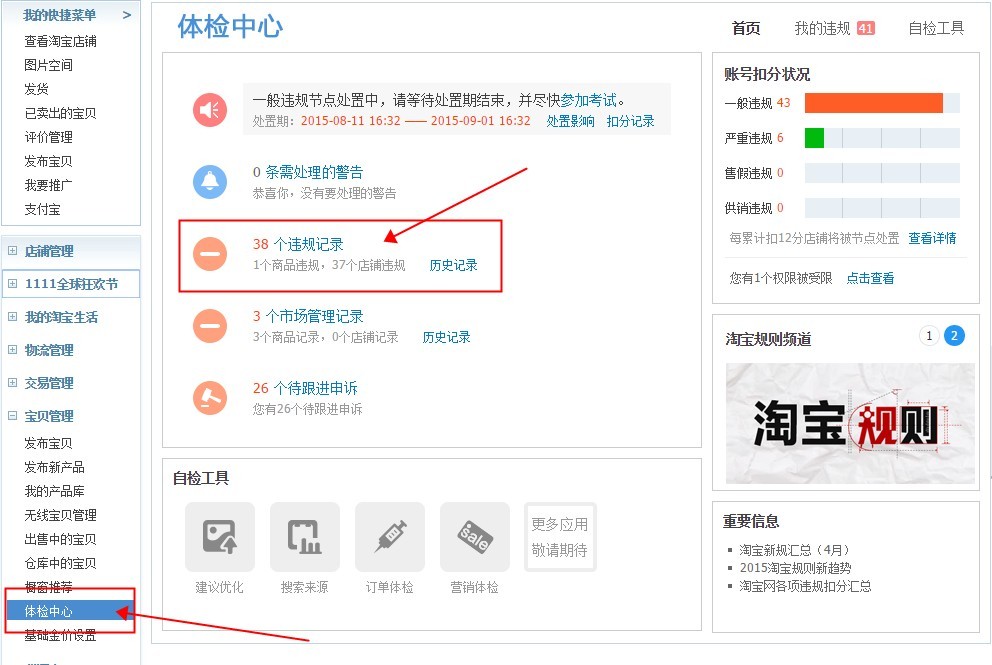Open 查看淘宝店铺 in quick menu
This screenshot has width=992, height=665.
[x=60, y=41]
